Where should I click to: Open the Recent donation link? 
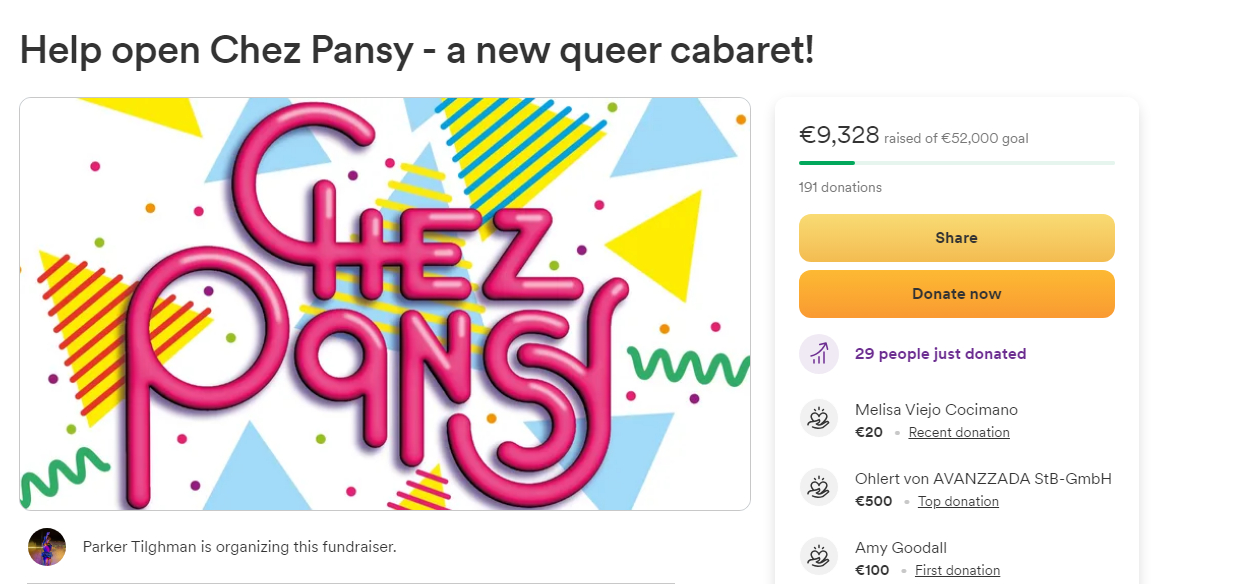[x=959, y=433]
